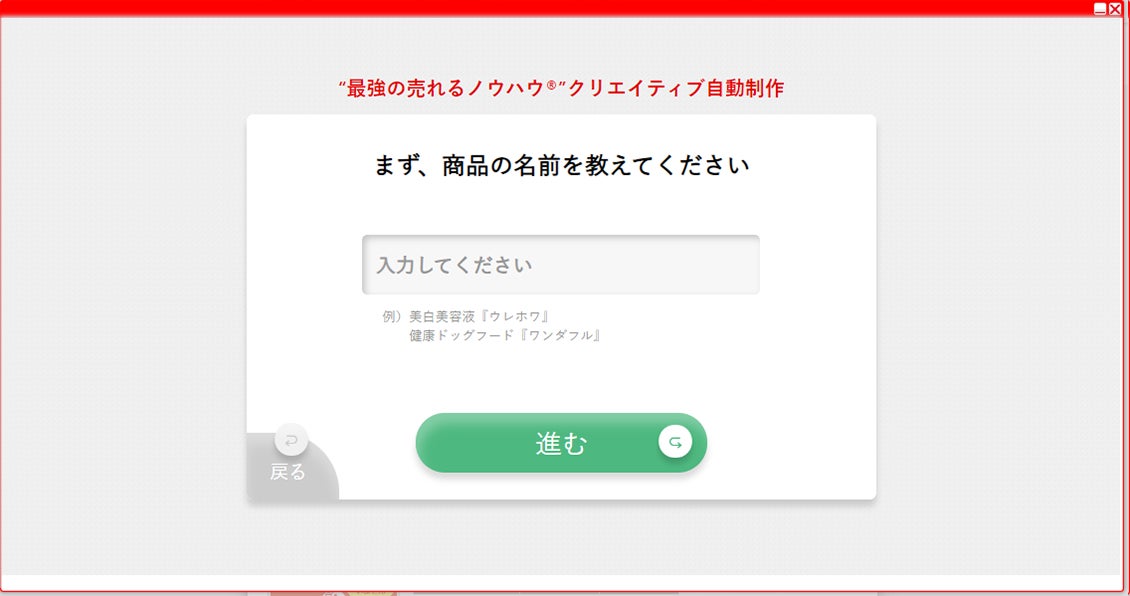Screen dimensions: 1130x596
Task: Click the 進む label text on green button
Action: pyautogui.click(x=561, y=444)
